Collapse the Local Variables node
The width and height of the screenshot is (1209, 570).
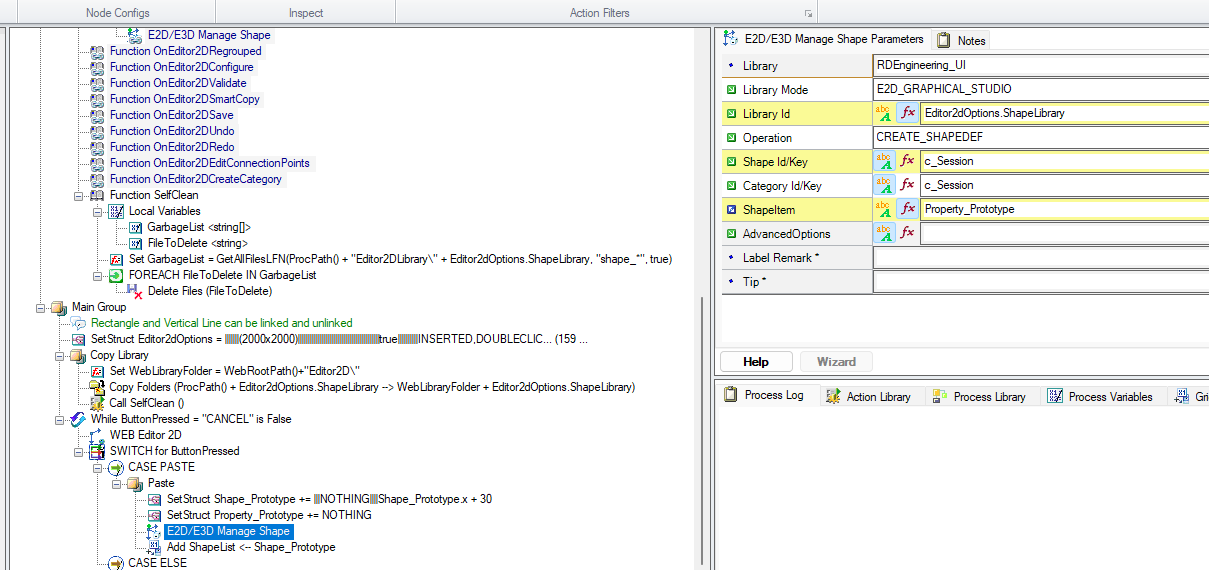[98, 211]
